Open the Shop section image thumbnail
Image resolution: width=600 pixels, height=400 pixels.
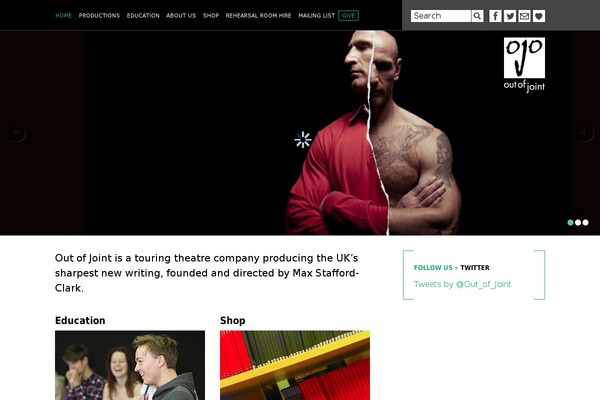(295, 365)
